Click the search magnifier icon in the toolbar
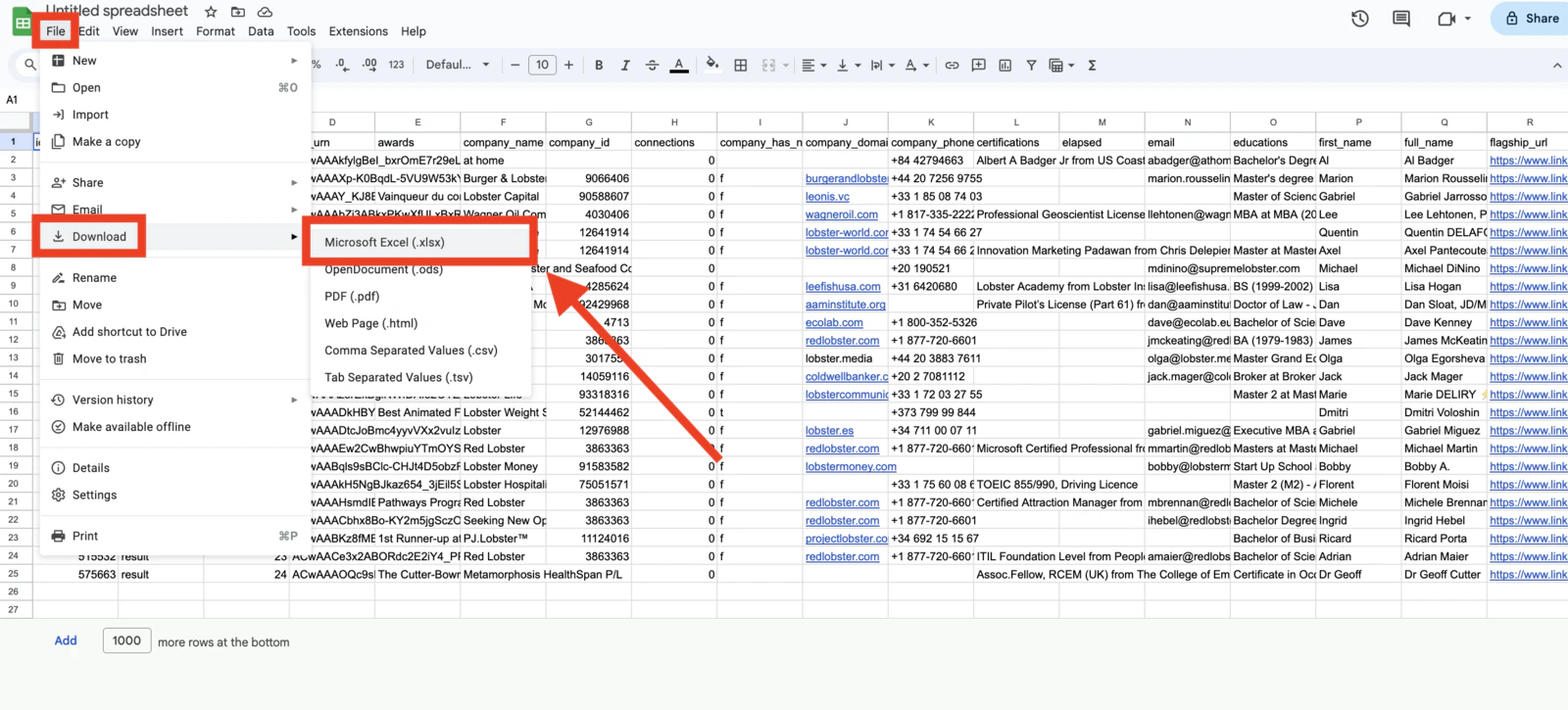This screenshot has height=710, width=1568. pos(30,65)
